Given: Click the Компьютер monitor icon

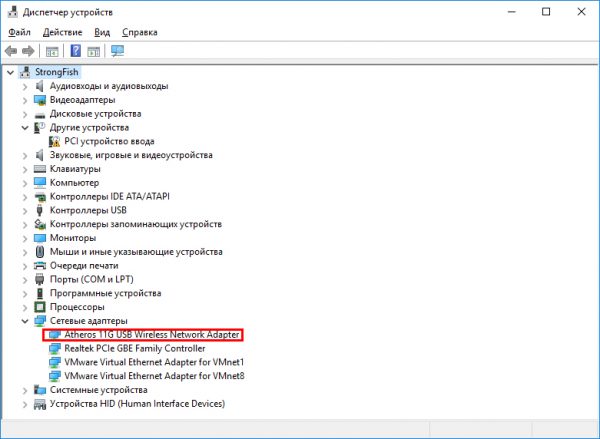Looking at the screenshot, I should click(x=40, y=183).
